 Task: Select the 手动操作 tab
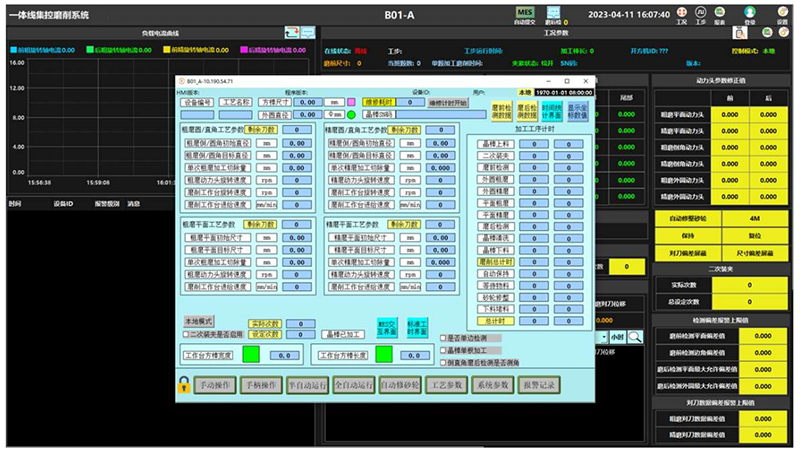pyautogui.click(x=215, y=385)
